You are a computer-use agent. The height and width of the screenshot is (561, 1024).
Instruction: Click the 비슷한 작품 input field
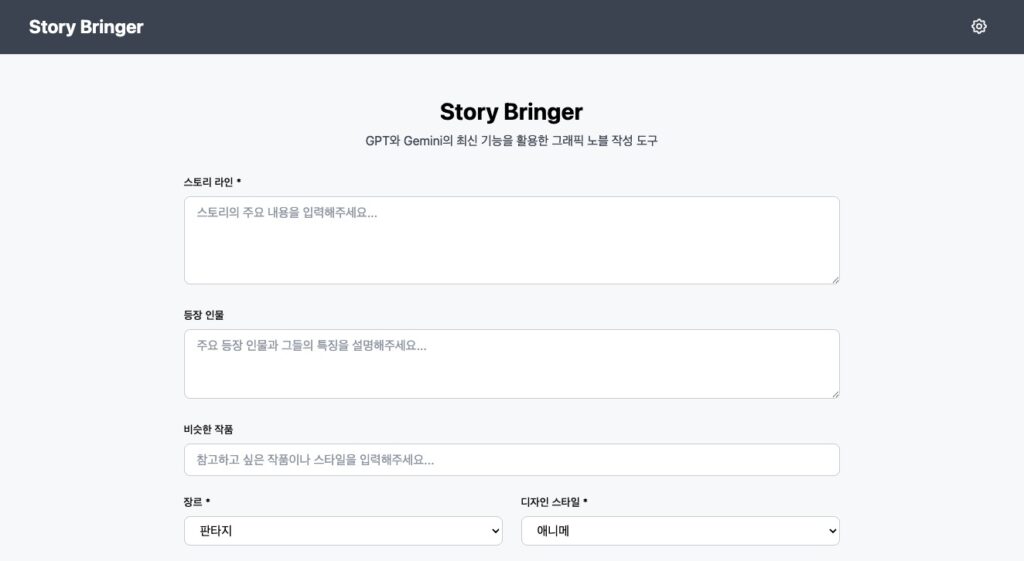tap(511, 460)
